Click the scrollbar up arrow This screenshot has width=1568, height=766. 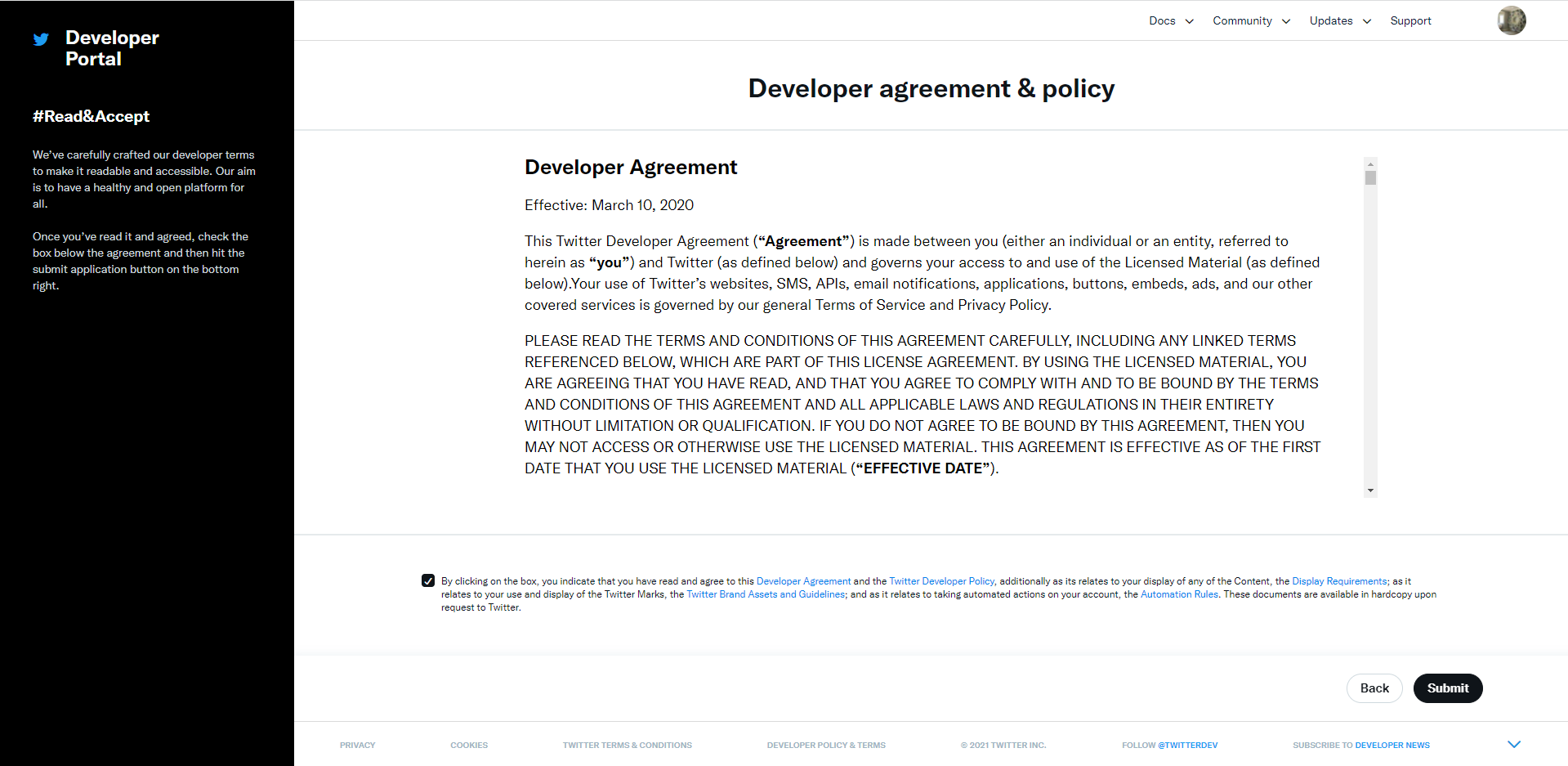(x=1370, y=163)
